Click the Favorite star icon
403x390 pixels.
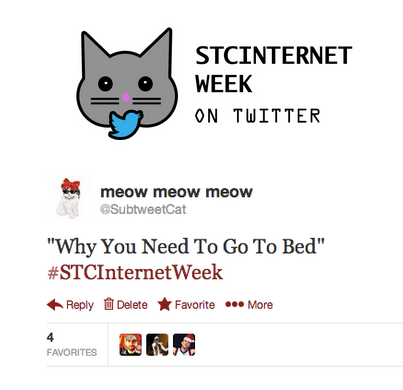(164, 304)
